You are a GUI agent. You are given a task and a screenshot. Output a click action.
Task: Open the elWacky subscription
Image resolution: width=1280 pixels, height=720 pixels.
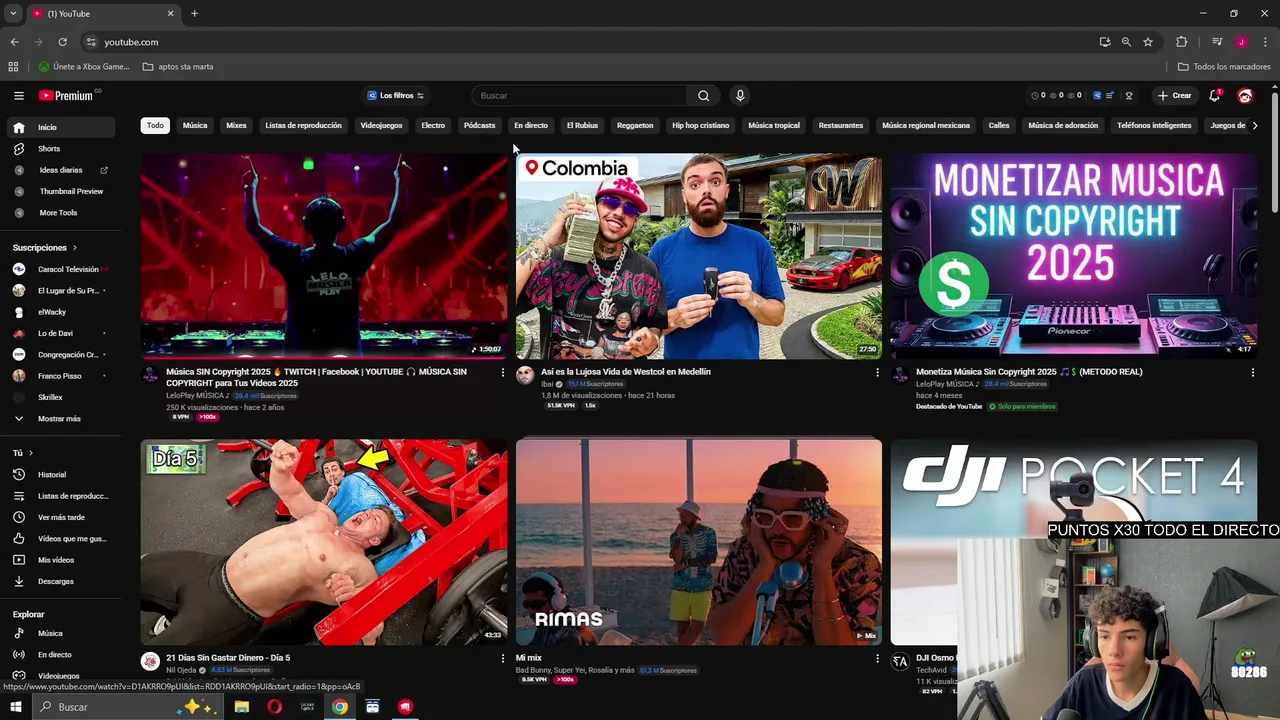(x=62, y=312)
